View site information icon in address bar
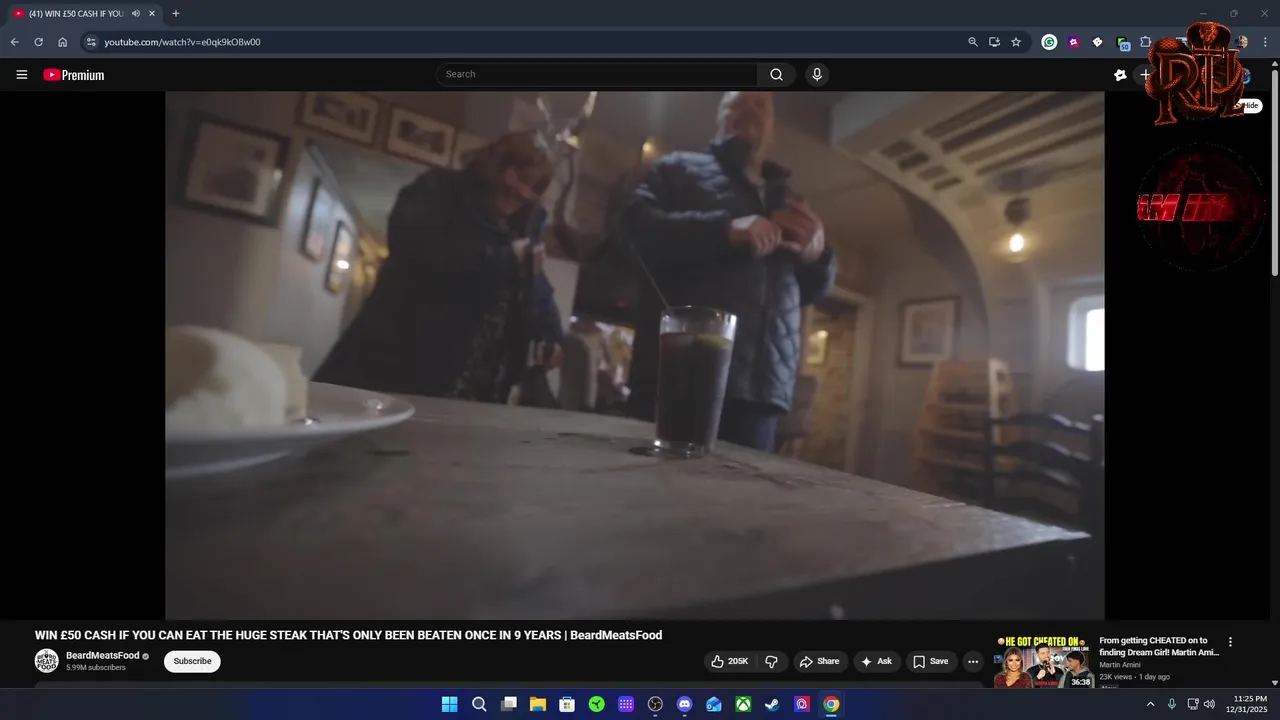Screen dimensions: 1280x720 click(x=90, y=42)
